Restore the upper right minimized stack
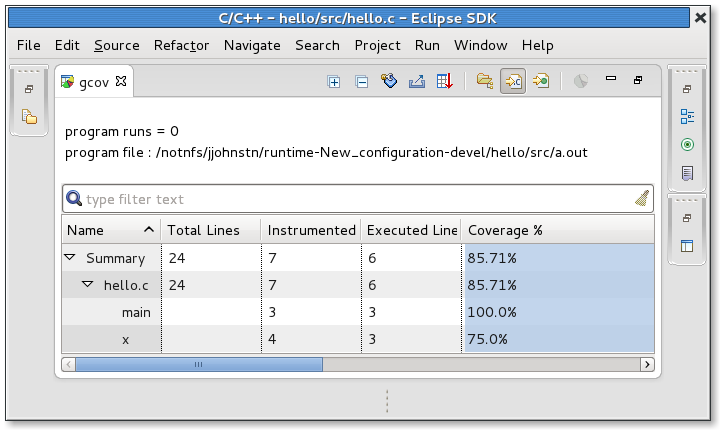The height and width of the screenshot is (430, 720). pyautogui.click(x=687, y=89)
